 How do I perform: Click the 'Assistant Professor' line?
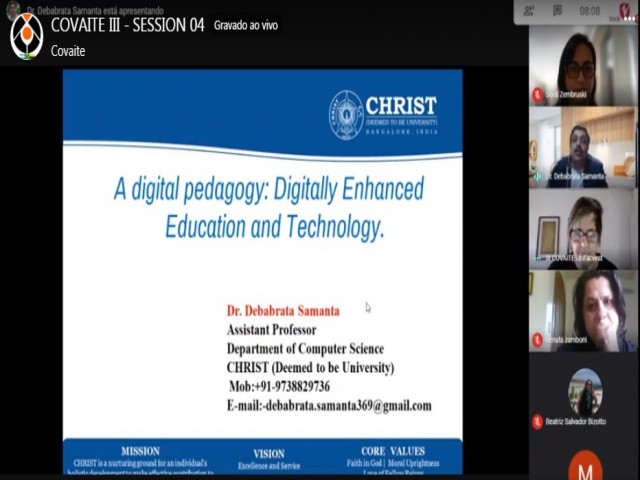[x=271, y=330]
